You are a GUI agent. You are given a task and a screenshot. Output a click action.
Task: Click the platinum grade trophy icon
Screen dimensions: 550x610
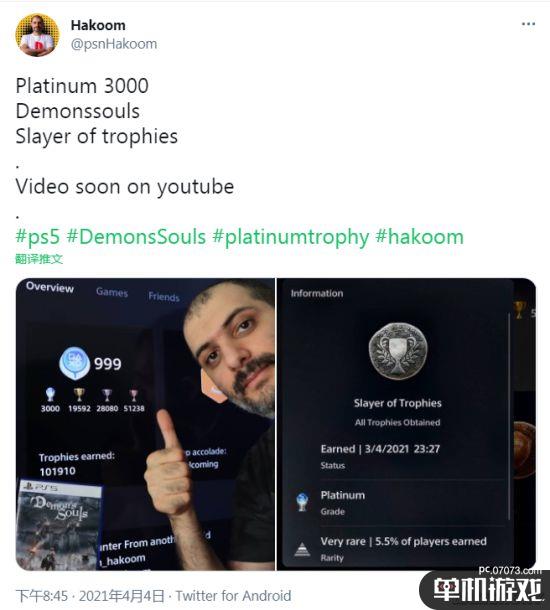point(302,502)
